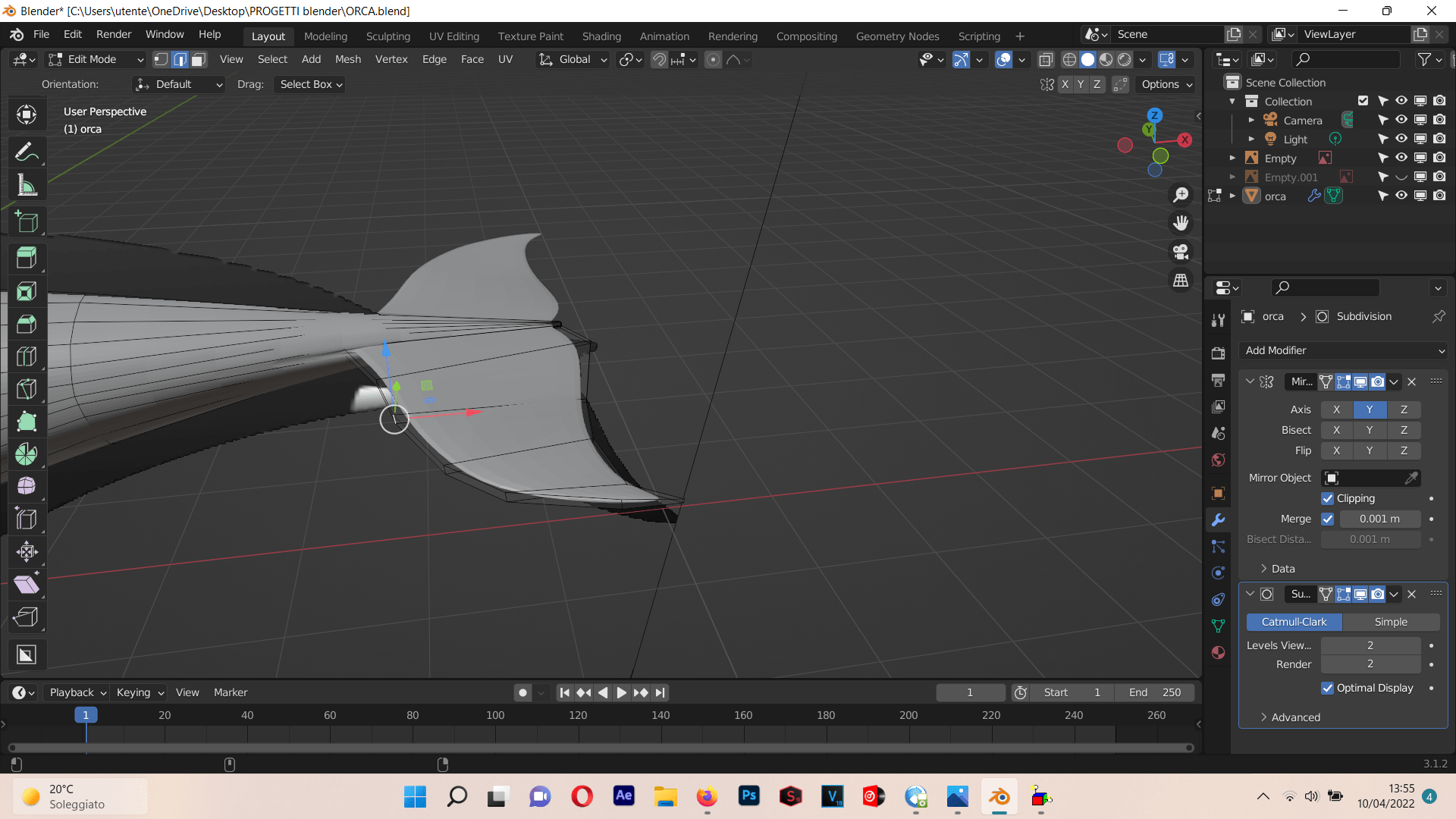Remove the Mirror modifier
This screenshot has width=1456, height=819.
1411,382
